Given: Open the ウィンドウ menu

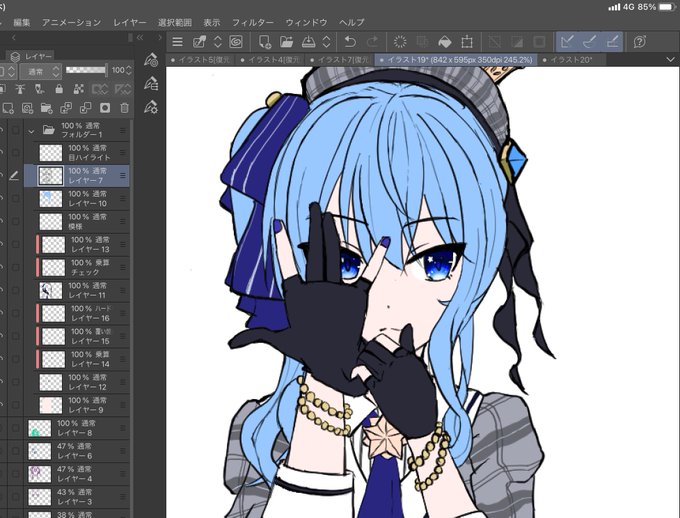Looking at the screenshot, I should click(306, 23).
